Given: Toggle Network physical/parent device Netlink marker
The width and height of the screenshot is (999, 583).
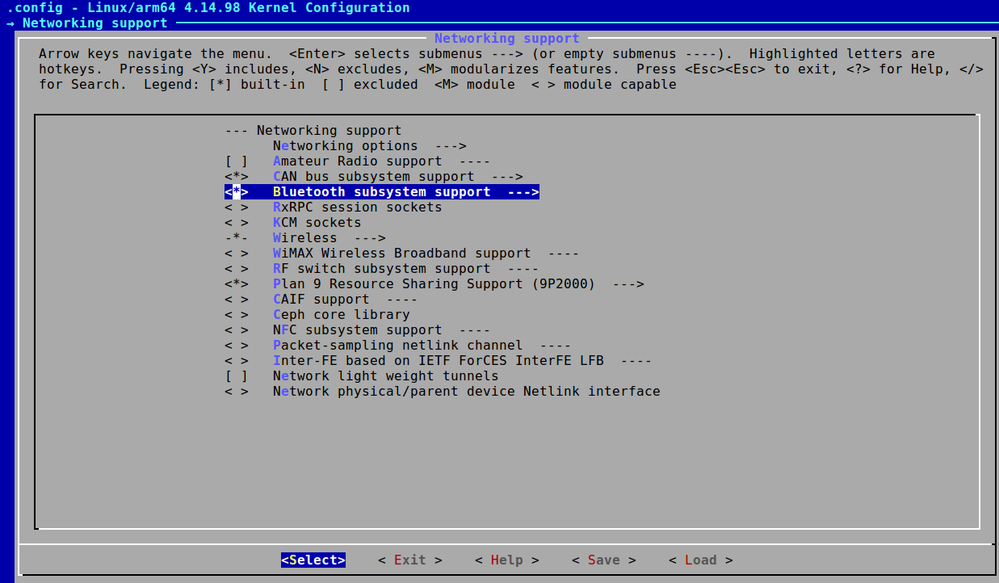Looking at the screenshot, I should [x=236, y=391].
